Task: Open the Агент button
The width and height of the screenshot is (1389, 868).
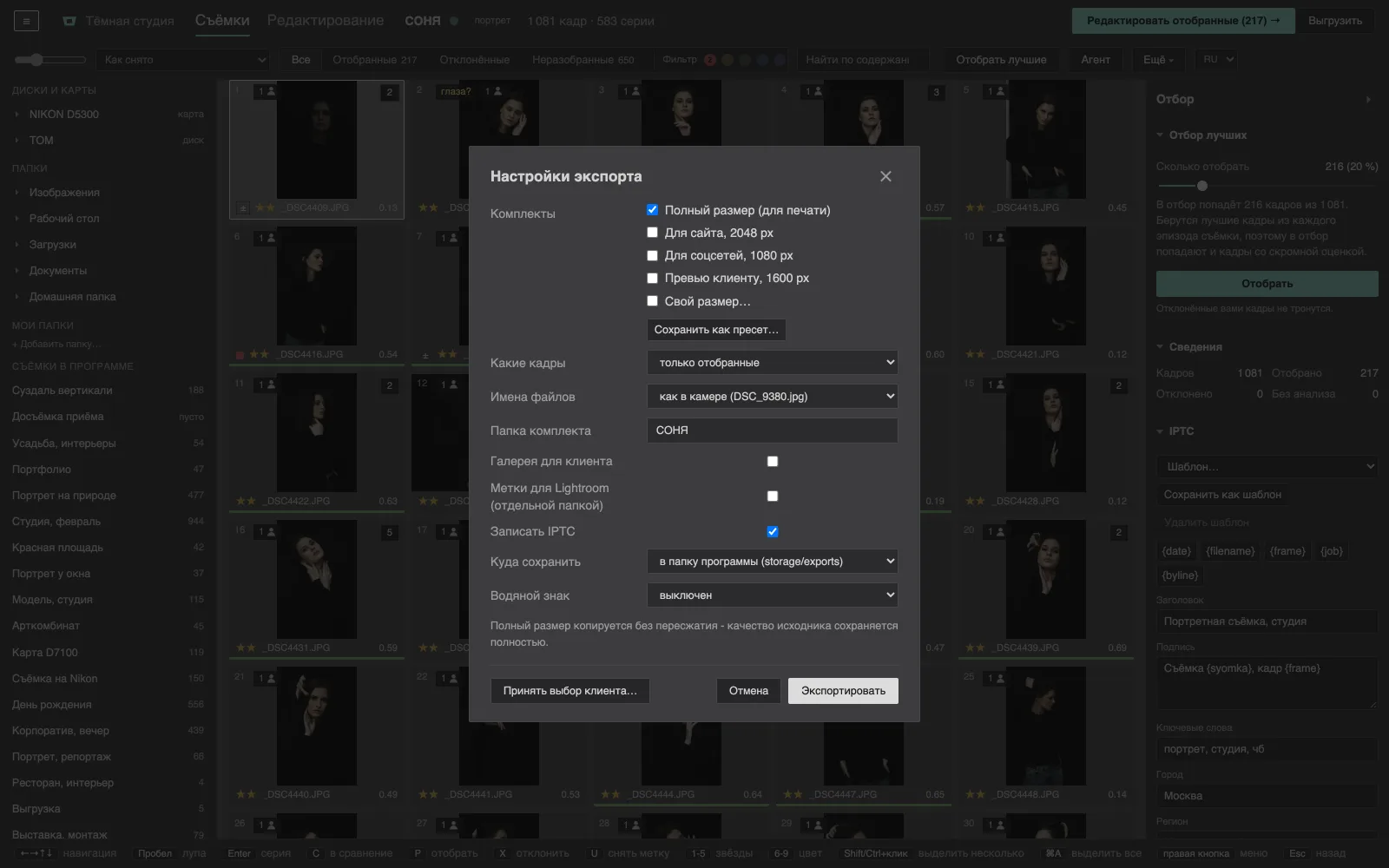Action: 1096,60
